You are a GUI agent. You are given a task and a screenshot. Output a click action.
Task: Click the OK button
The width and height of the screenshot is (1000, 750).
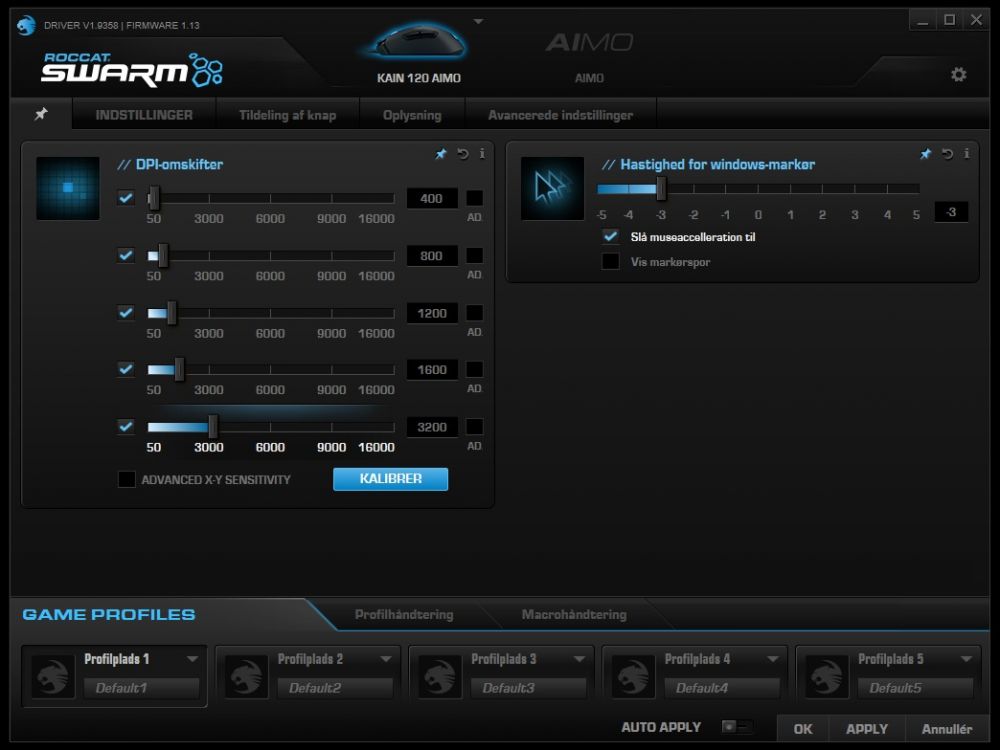point(803,728)
